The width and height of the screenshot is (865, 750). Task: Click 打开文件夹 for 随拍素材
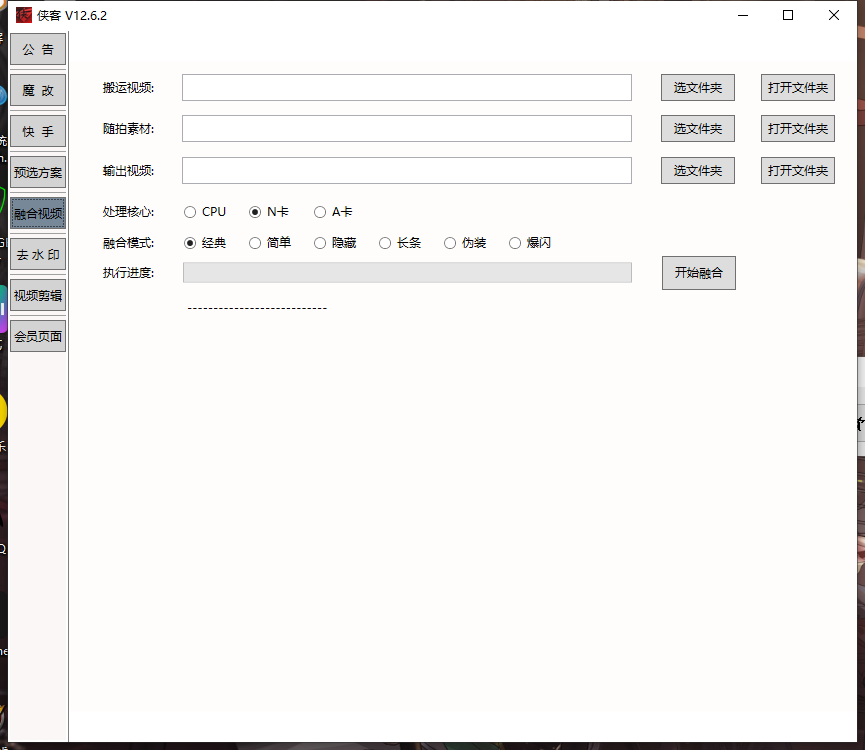(797, 129)
